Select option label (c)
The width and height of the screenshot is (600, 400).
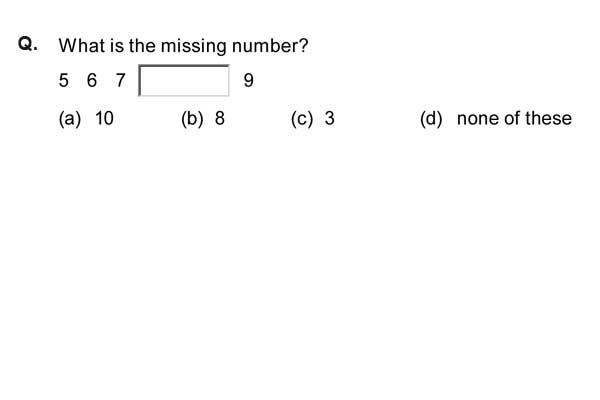tap(302, 119)
